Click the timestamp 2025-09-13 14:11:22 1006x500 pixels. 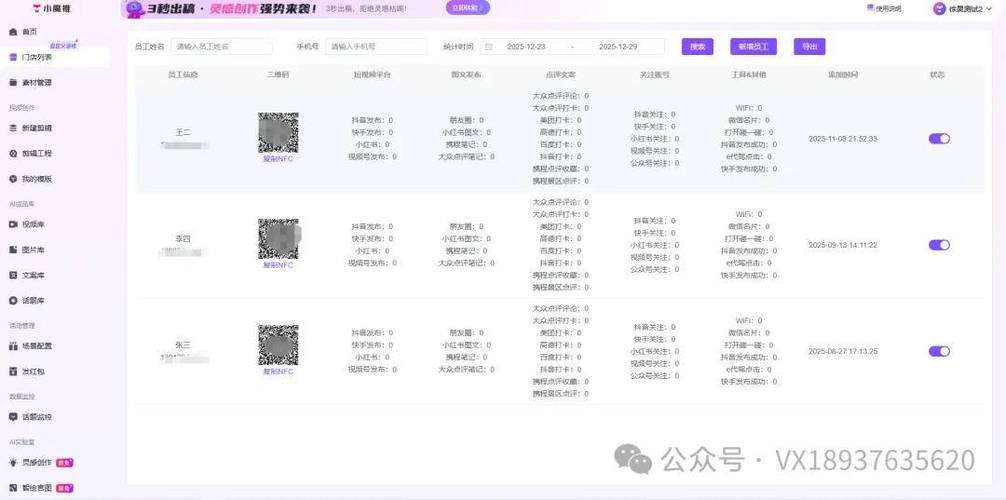[x=842, y=245]
